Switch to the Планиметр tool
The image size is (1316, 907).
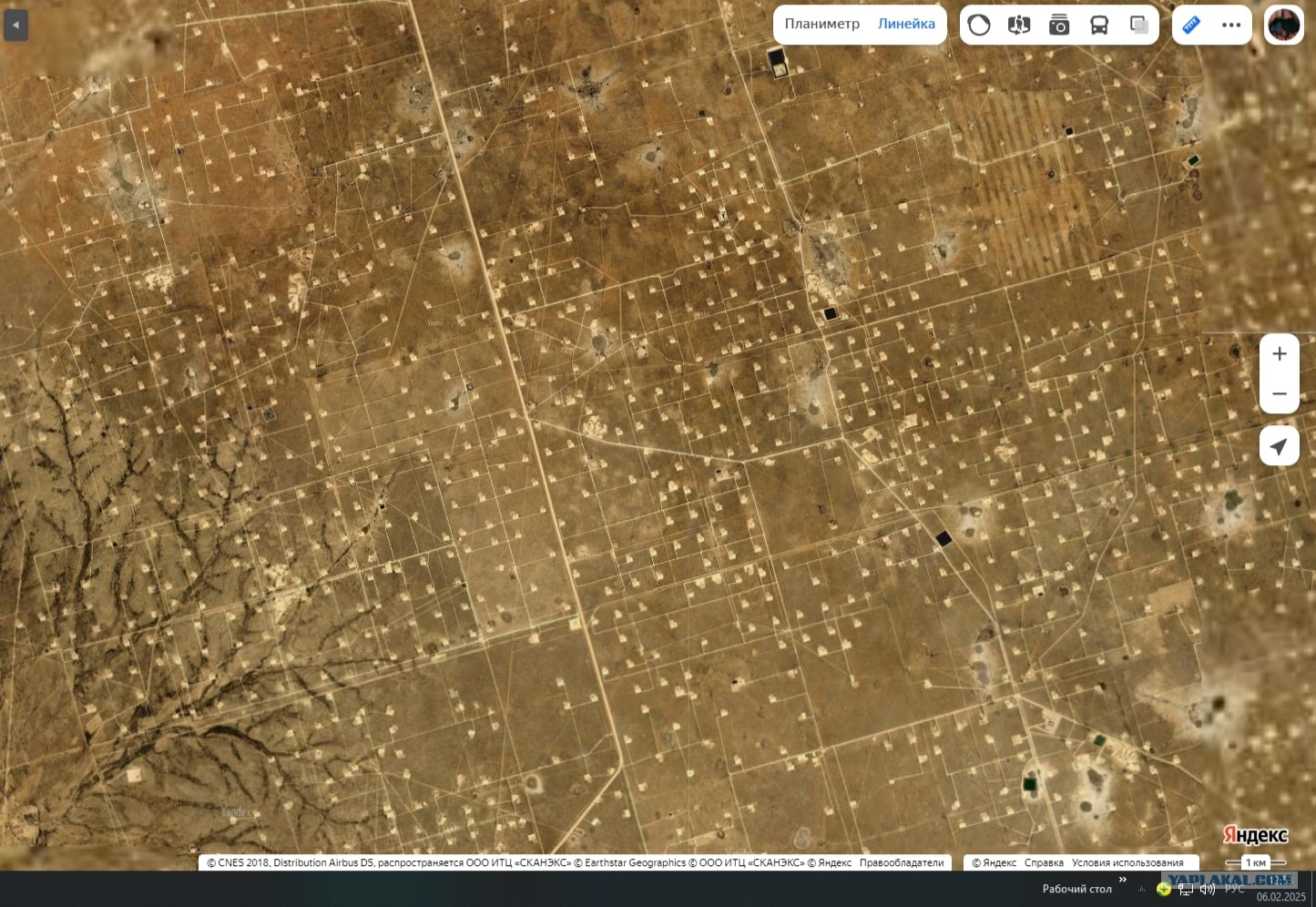coord(822,24)
